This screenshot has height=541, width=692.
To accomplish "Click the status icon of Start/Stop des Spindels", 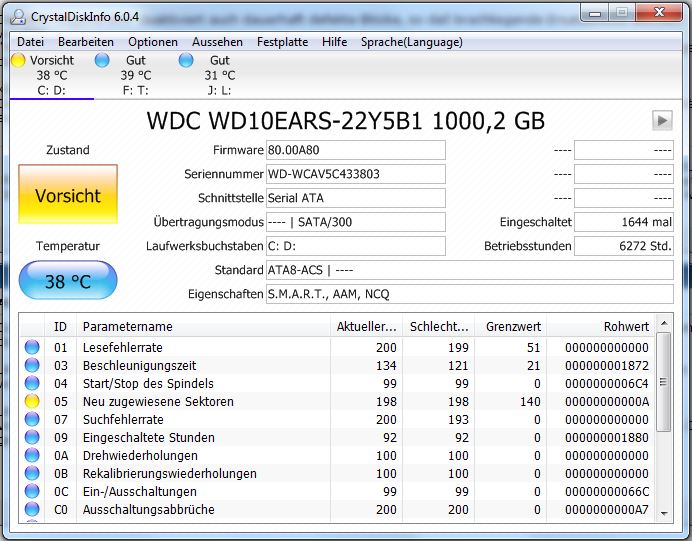I will click(x=32, y=383).
